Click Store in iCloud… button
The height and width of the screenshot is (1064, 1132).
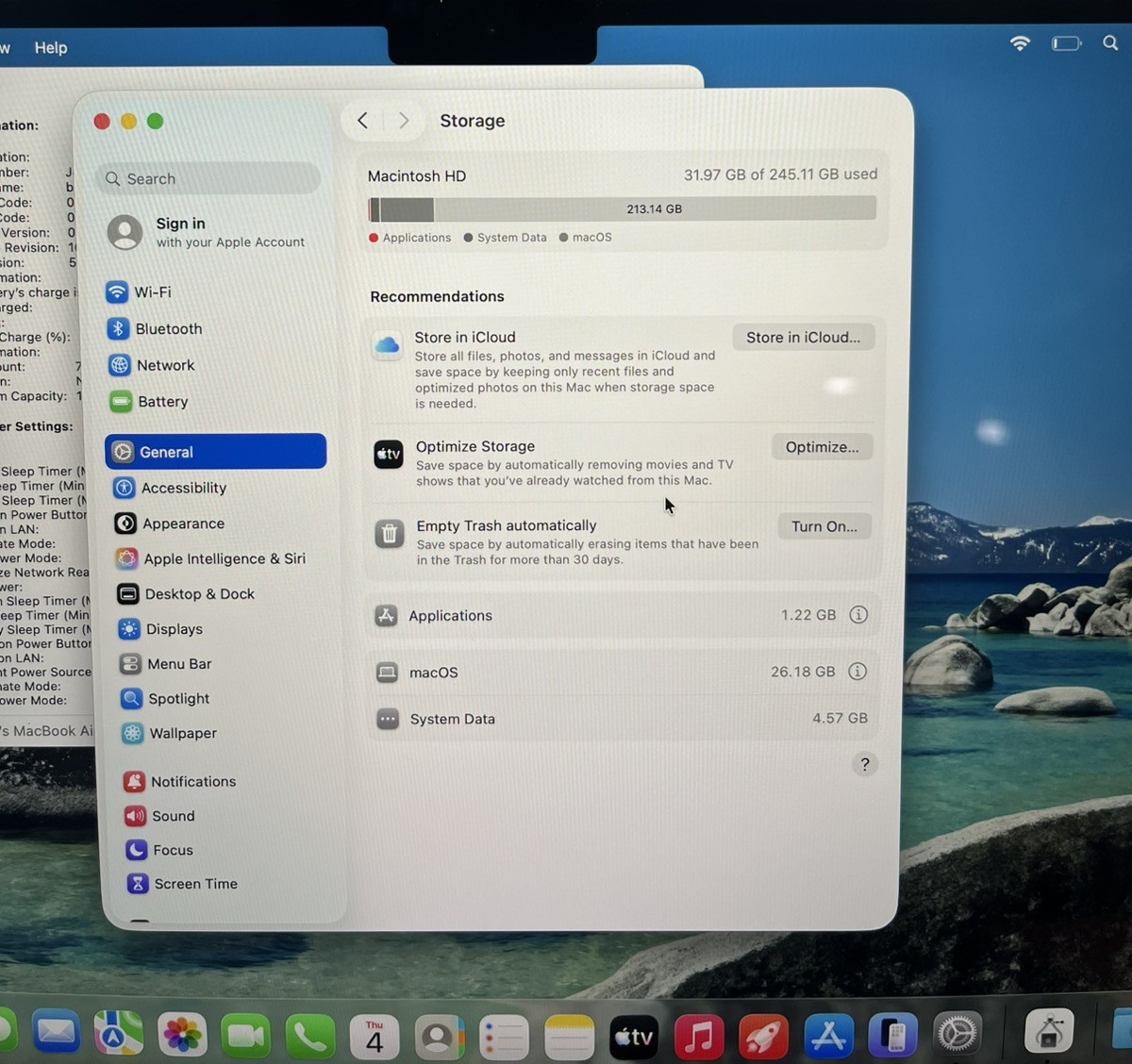[804, 338]
